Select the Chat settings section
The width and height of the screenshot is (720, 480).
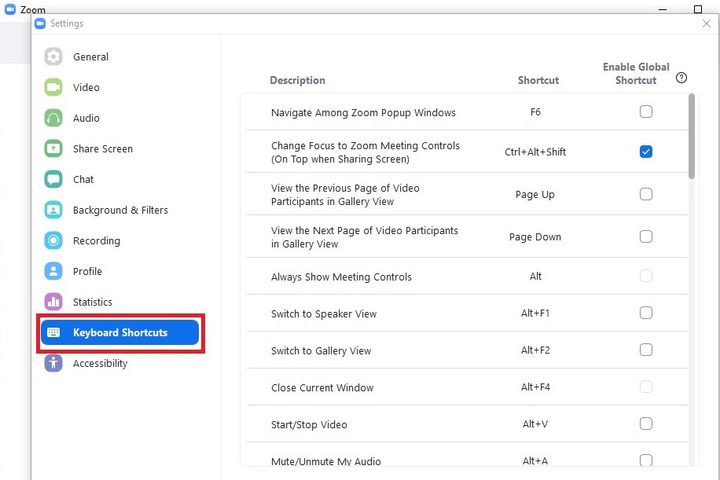point(120,179)
